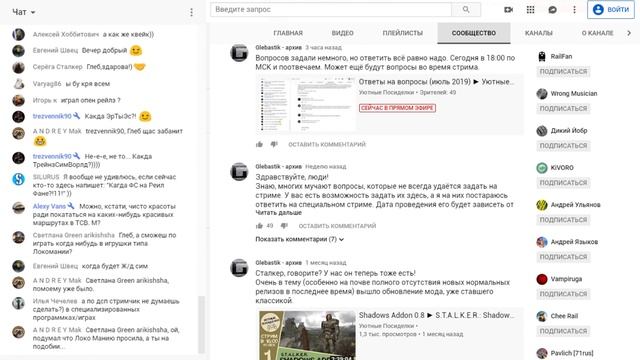Subscribe to the RailFan channel
Screen dimensions: 640x360
pyautogui.click(x=563, y=72)
